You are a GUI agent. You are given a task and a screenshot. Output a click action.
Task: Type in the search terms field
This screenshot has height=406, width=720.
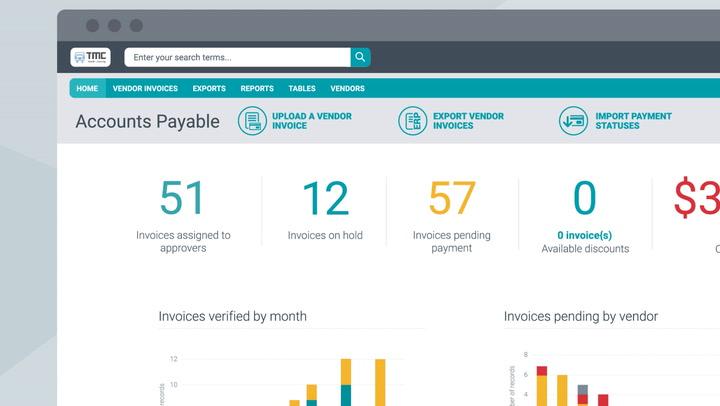point(238,58)
